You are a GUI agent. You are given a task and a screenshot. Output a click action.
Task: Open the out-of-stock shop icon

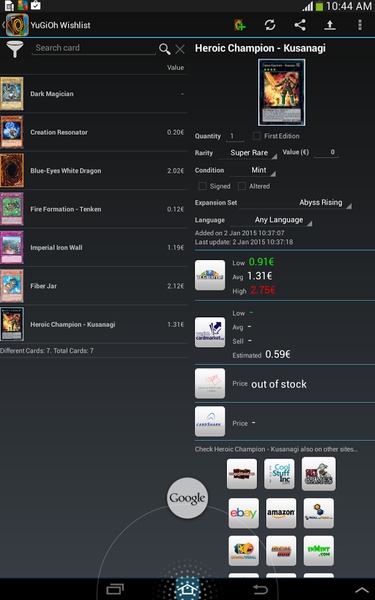[x=210, y=383]
